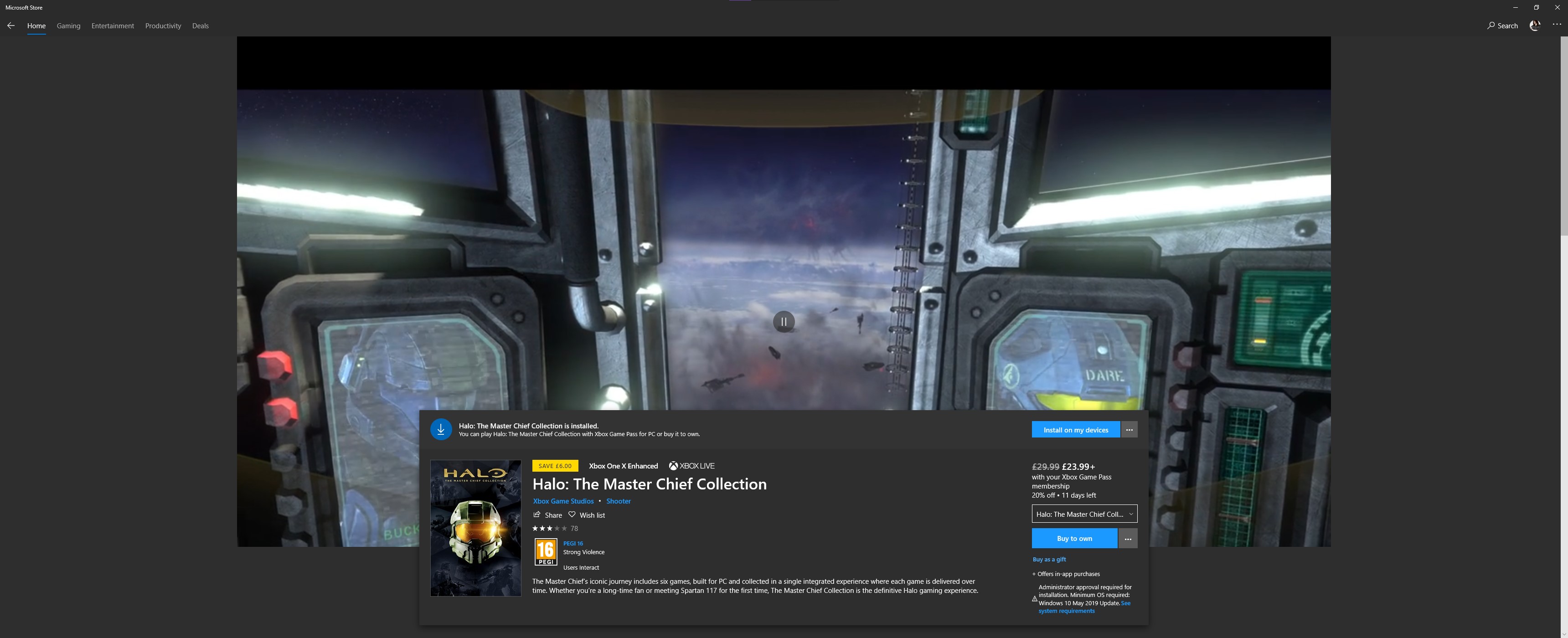
Task: Open See system requirements link
Action: [1084, 607]
